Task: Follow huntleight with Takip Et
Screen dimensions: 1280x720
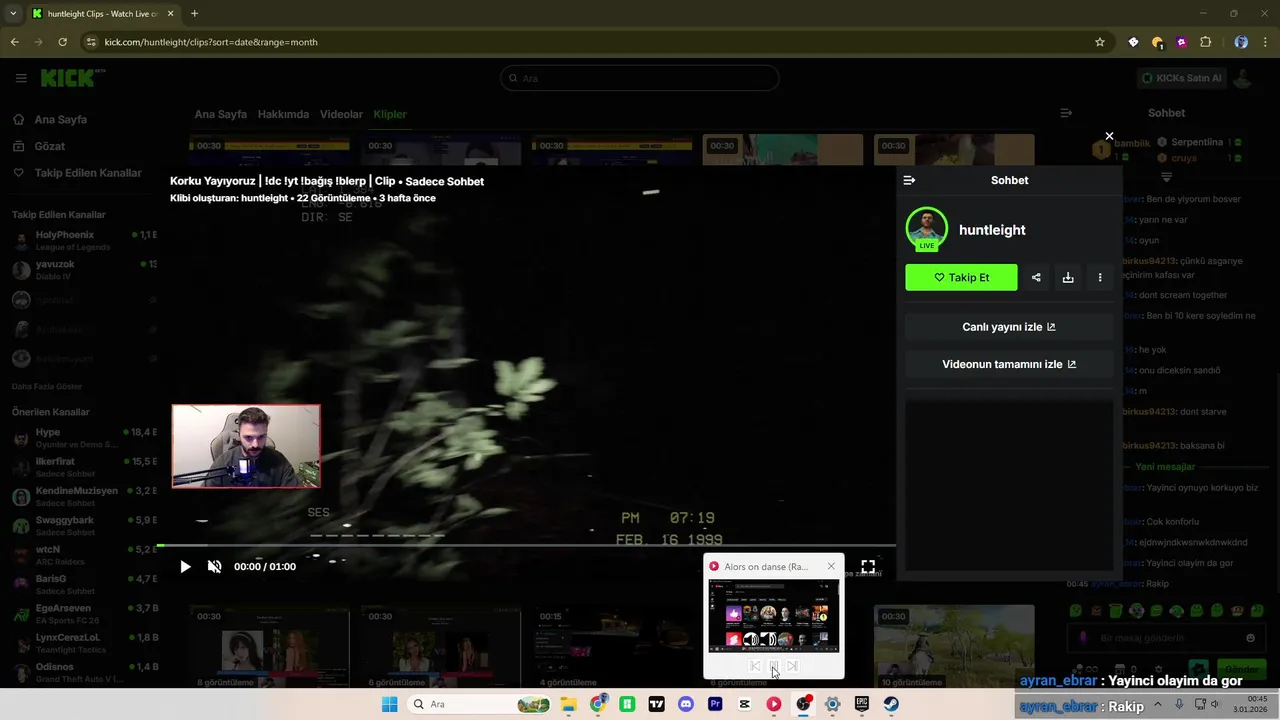Action: click(961, 278)
